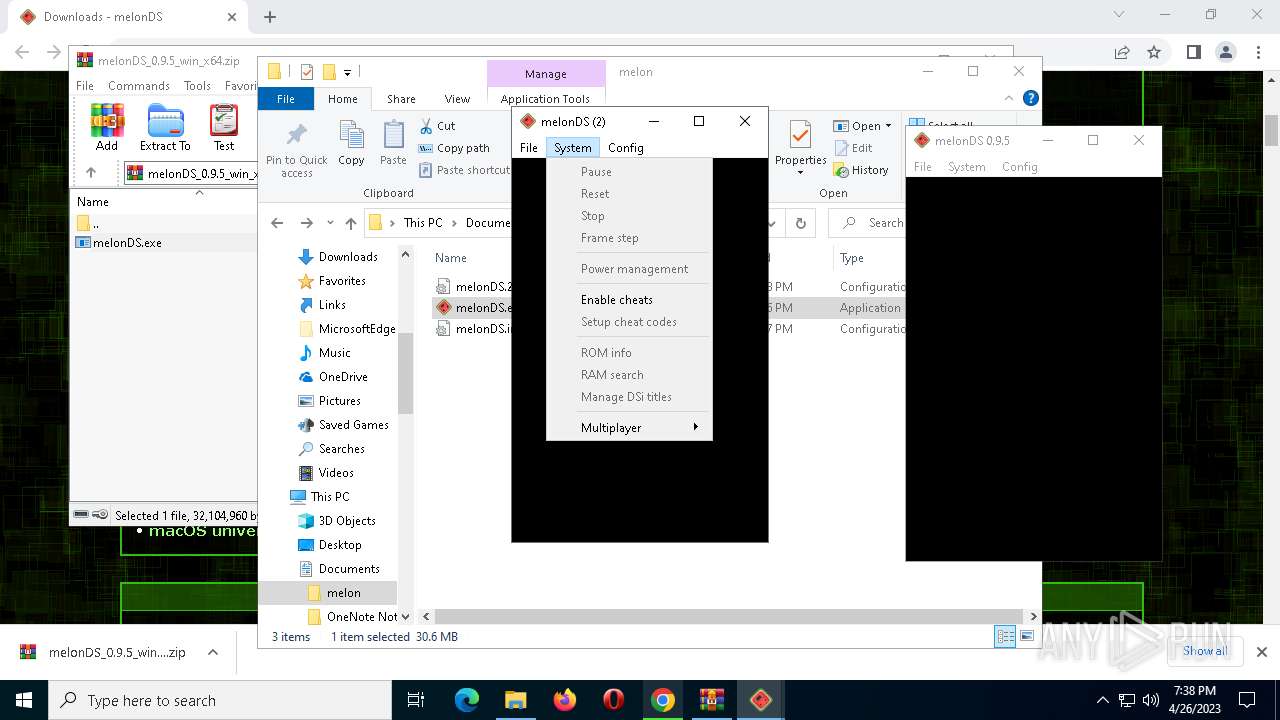Click the Cut button in Clipboard group
This screenshot has height=720, width=1280.
tap(437, 126)
